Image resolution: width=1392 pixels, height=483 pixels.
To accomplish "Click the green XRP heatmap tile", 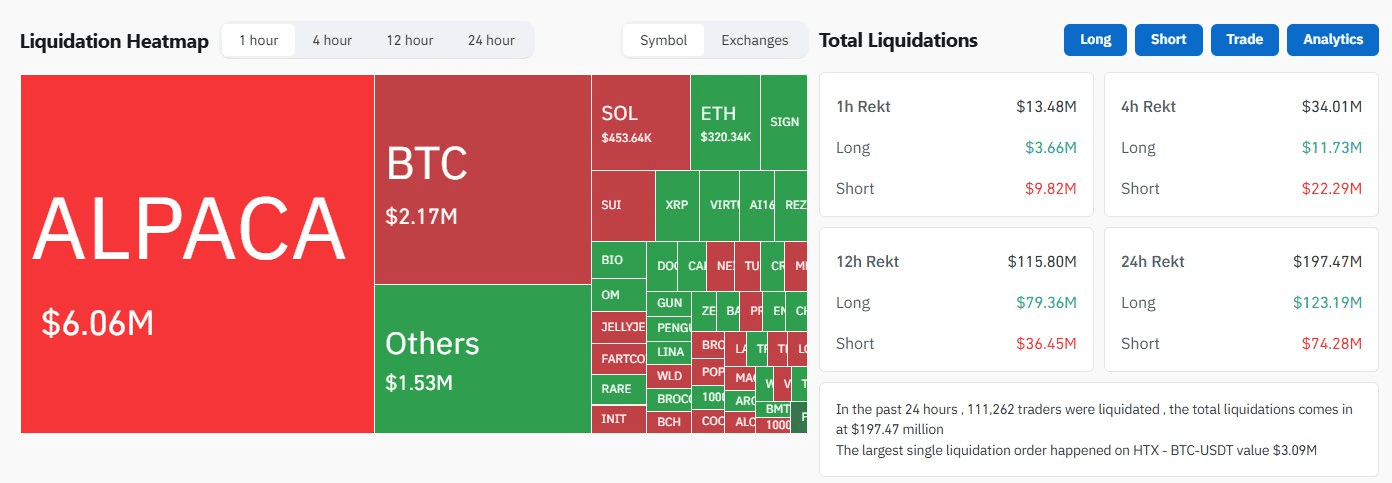I will (x=677, y=205).
